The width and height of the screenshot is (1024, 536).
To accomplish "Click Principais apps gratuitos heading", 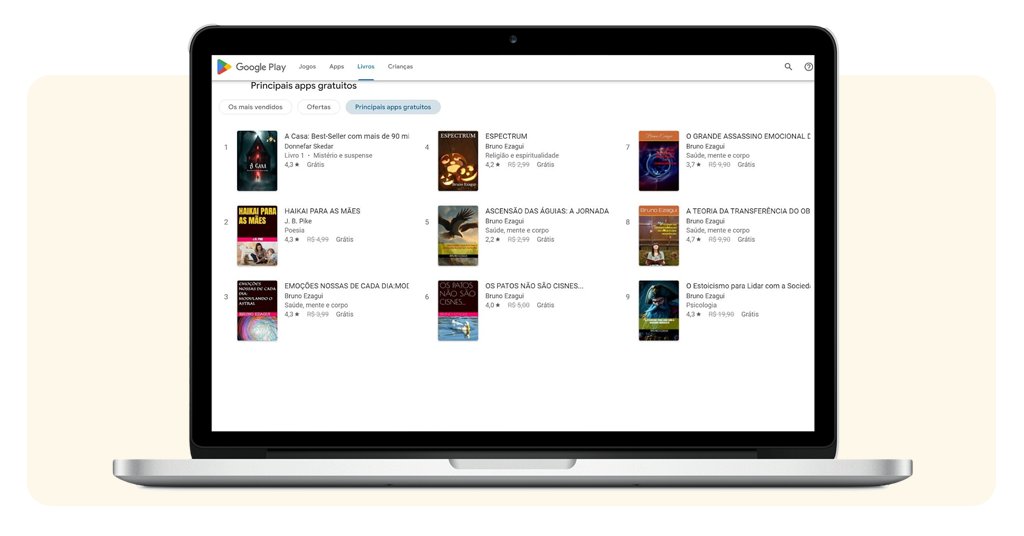I will pyautogui.click(x=304, y=86).
